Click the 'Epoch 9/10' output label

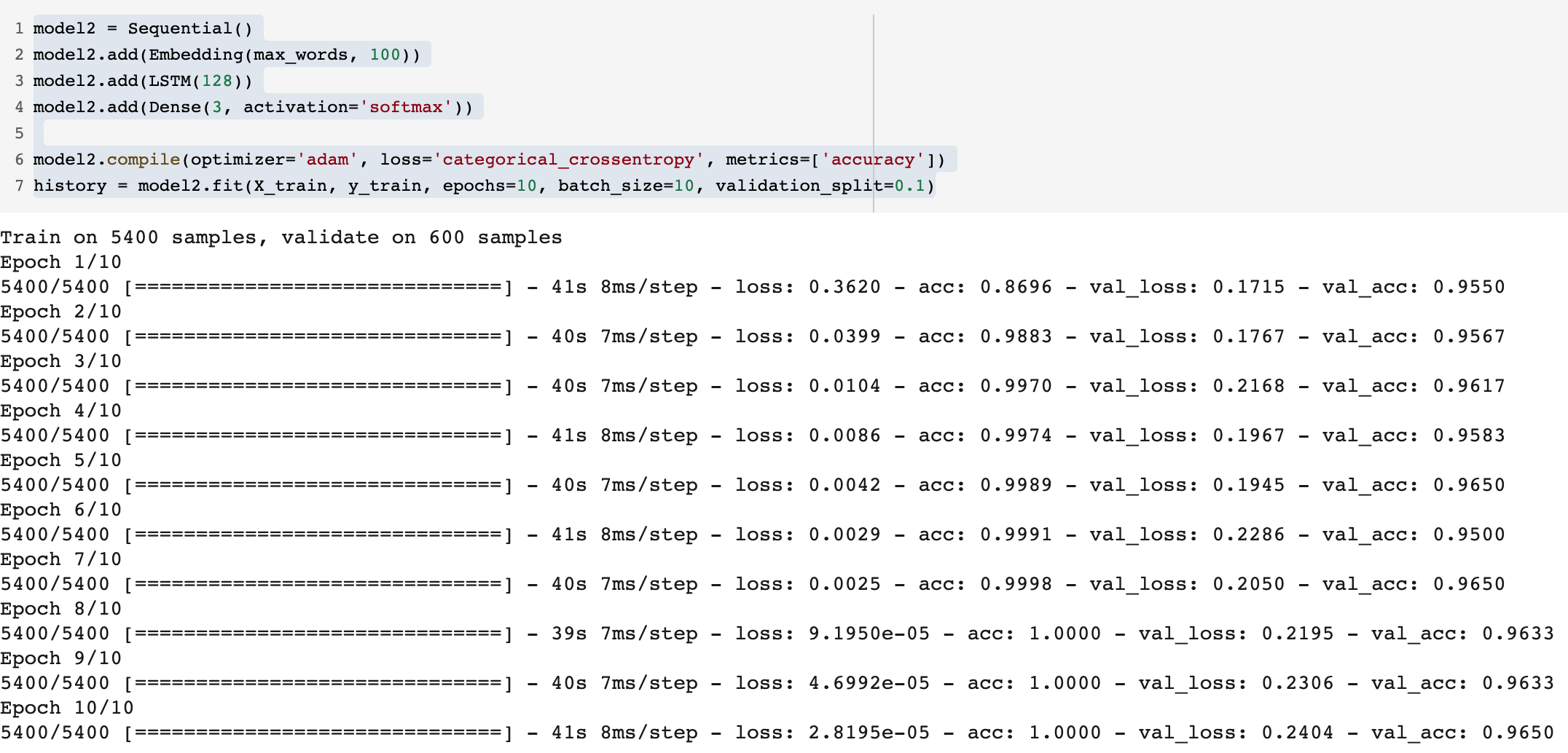tap(61, 658)
